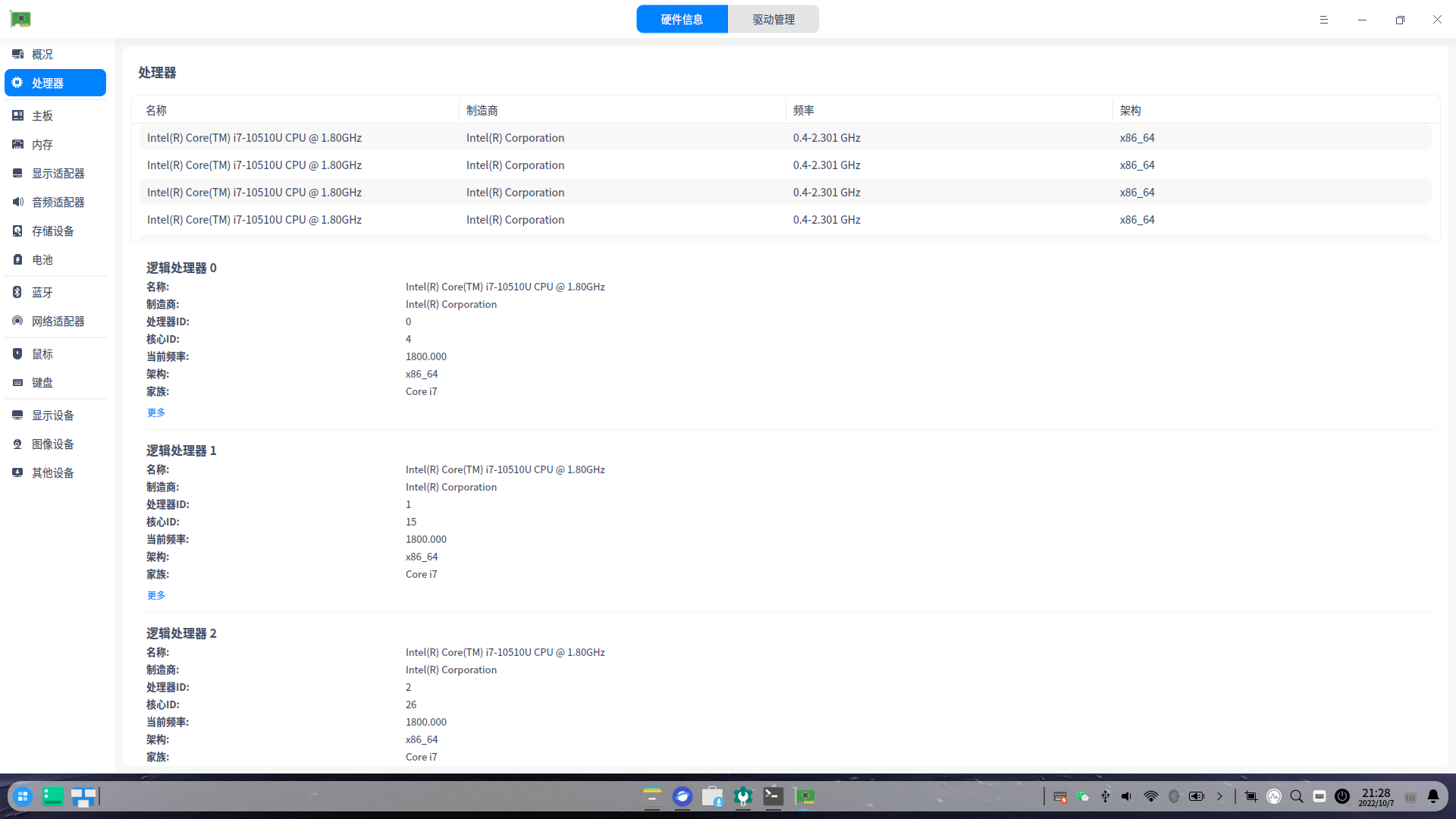
Task: Select 显示设备 display devices
Action: (x=55, y=416)
